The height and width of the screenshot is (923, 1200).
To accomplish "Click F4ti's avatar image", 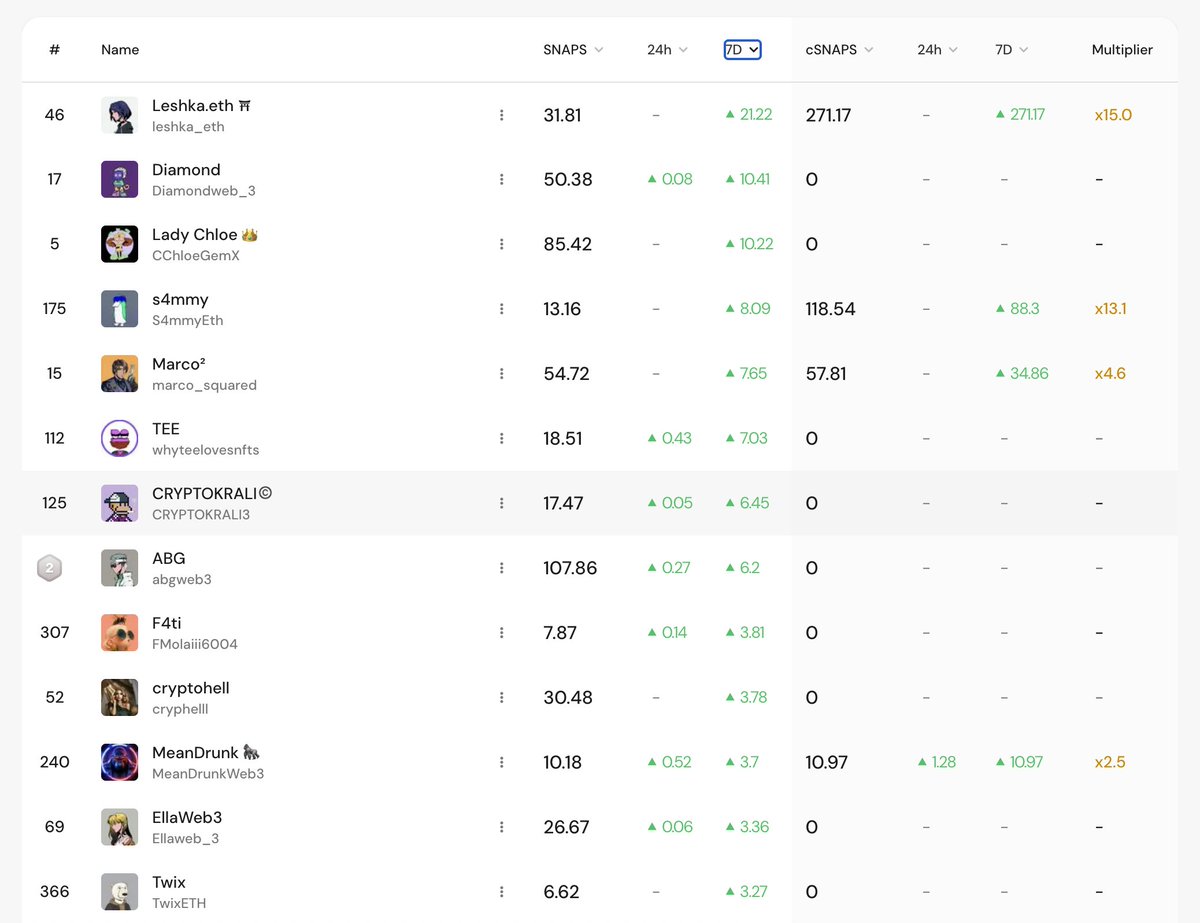I will [120, 632].
